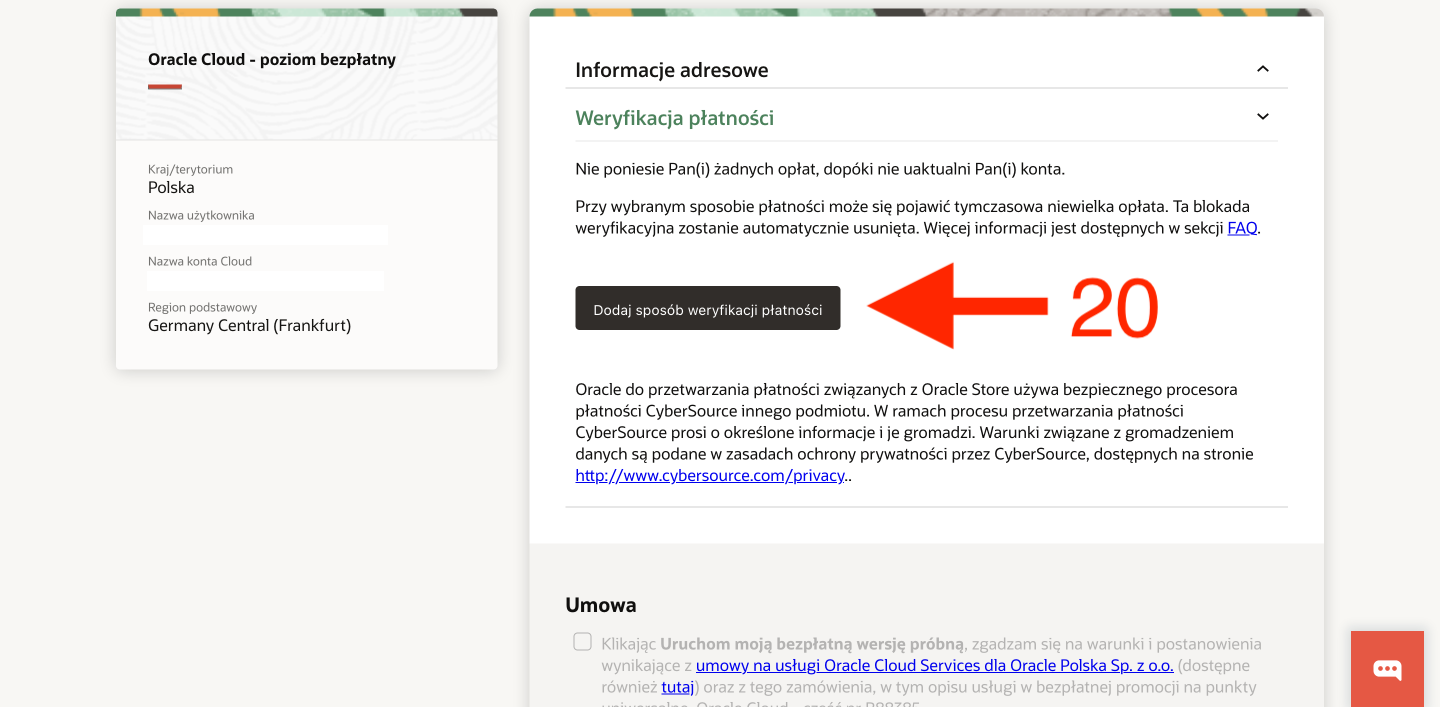Click the Umowa section heading
Image resolution: width=1440 pixels, height=707 pixels.
click(600, 605)
